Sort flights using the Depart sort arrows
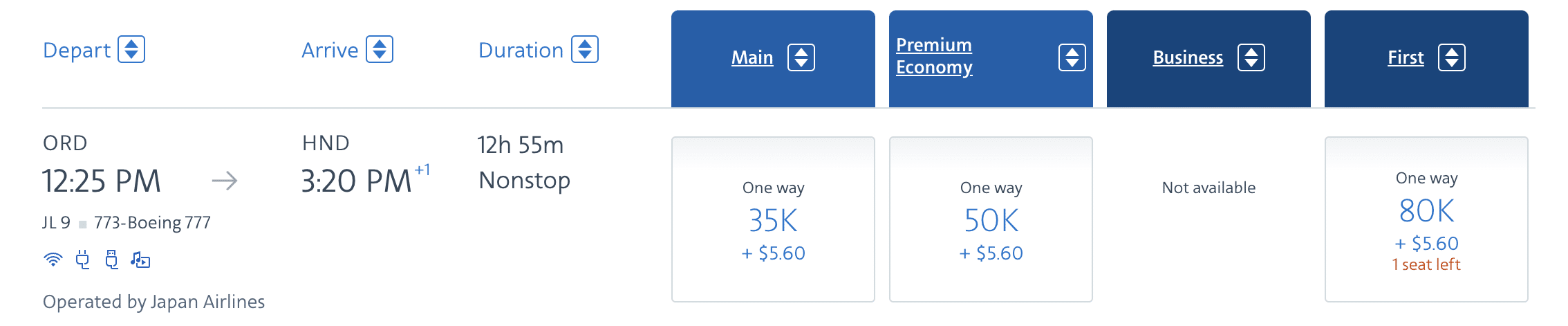This screenshot has width=1568, height=326. [131, 50]
